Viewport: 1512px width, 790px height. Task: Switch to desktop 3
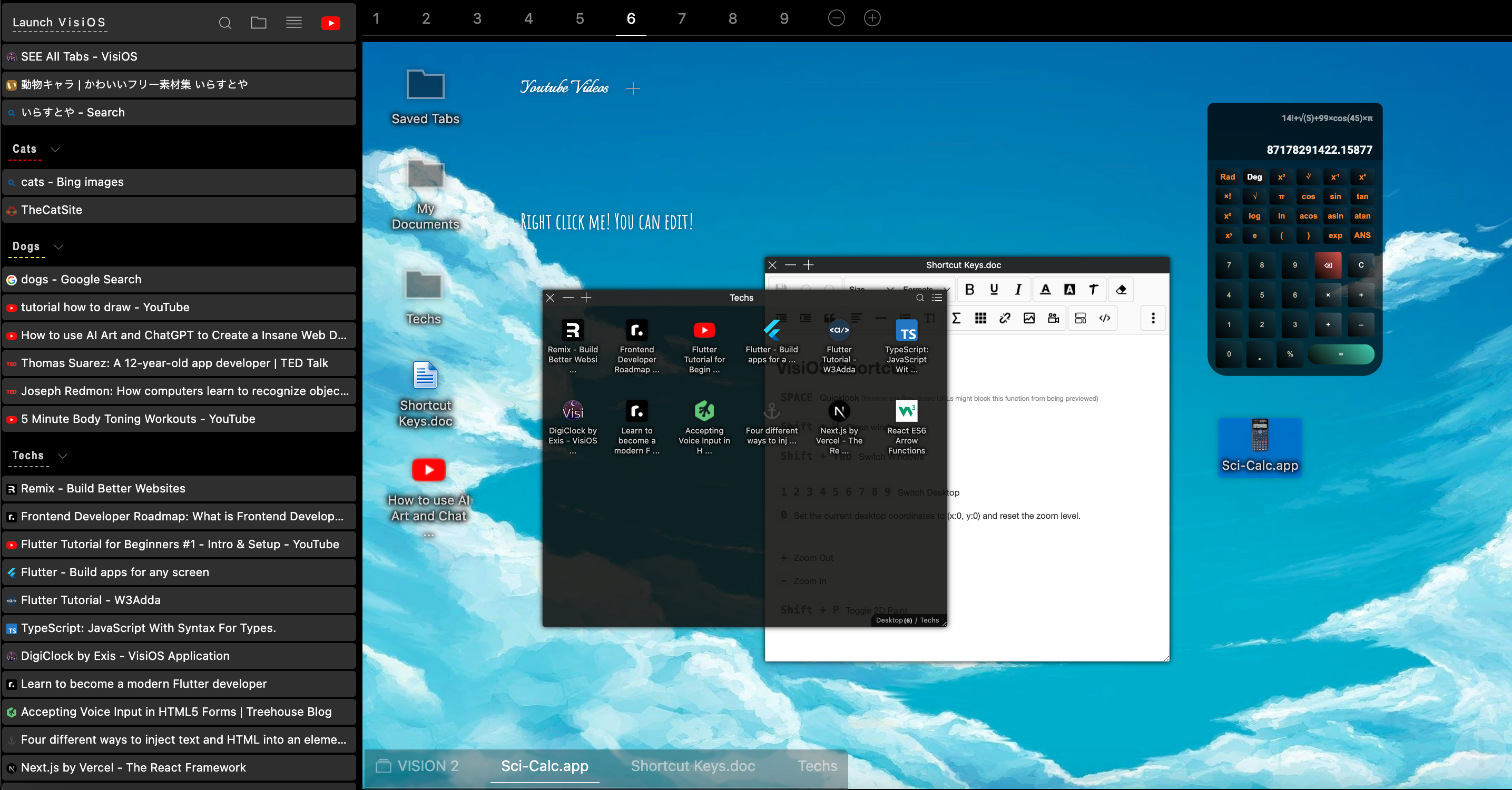coord(477,18)
